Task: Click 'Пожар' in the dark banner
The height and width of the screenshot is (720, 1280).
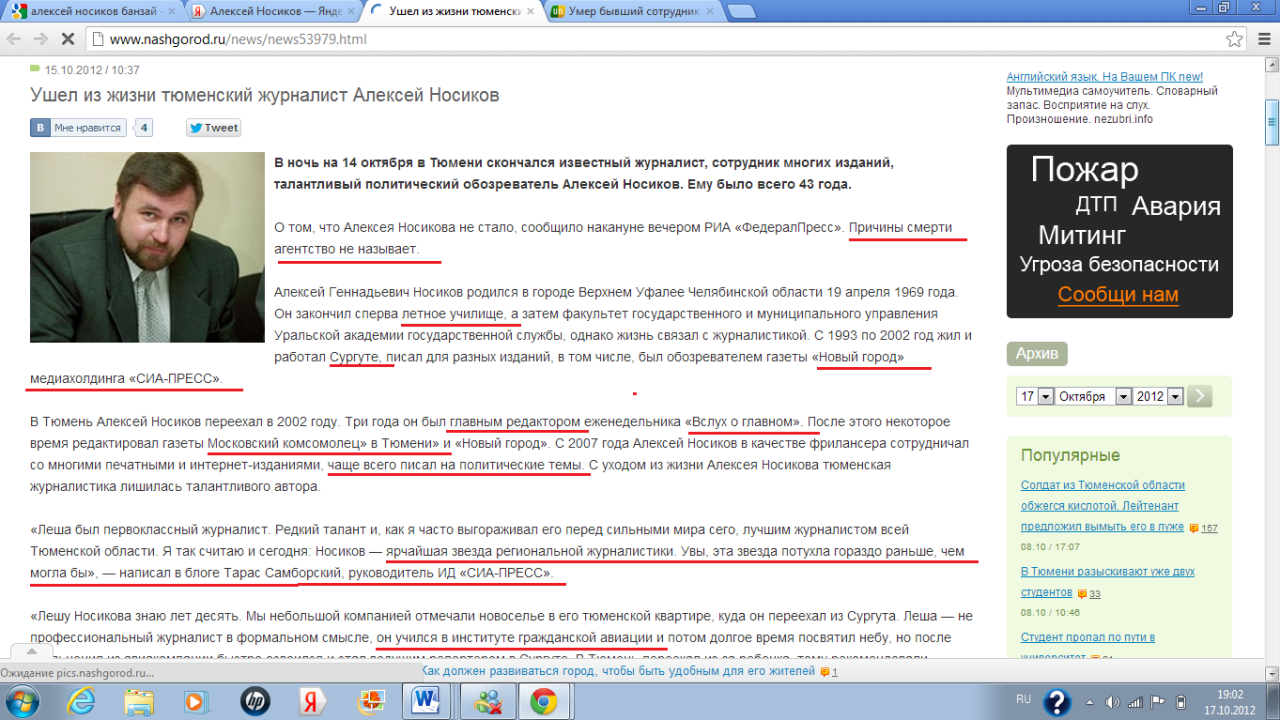Action: (x=1085, y=170)
